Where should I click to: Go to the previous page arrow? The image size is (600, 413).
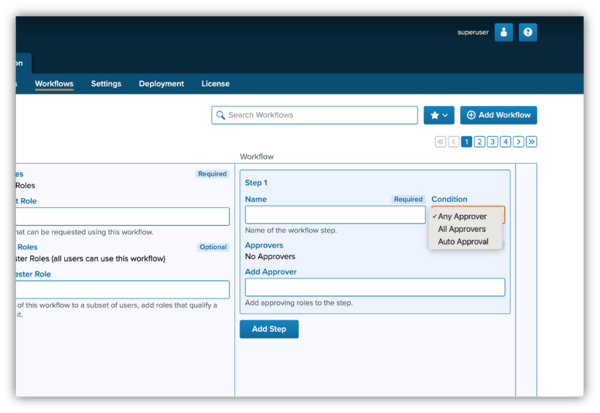(453, 142)
